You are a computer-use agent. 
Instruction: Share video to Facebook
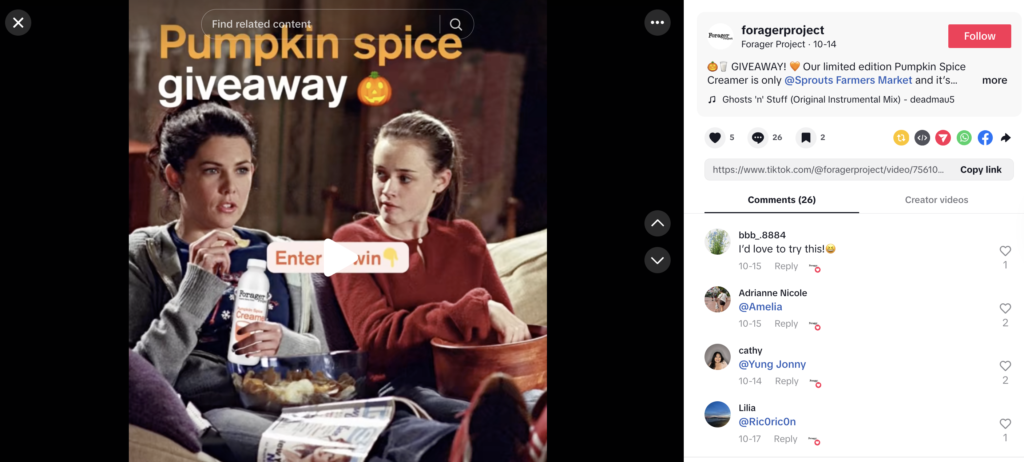pyautogui.click(x=985, y=138)
